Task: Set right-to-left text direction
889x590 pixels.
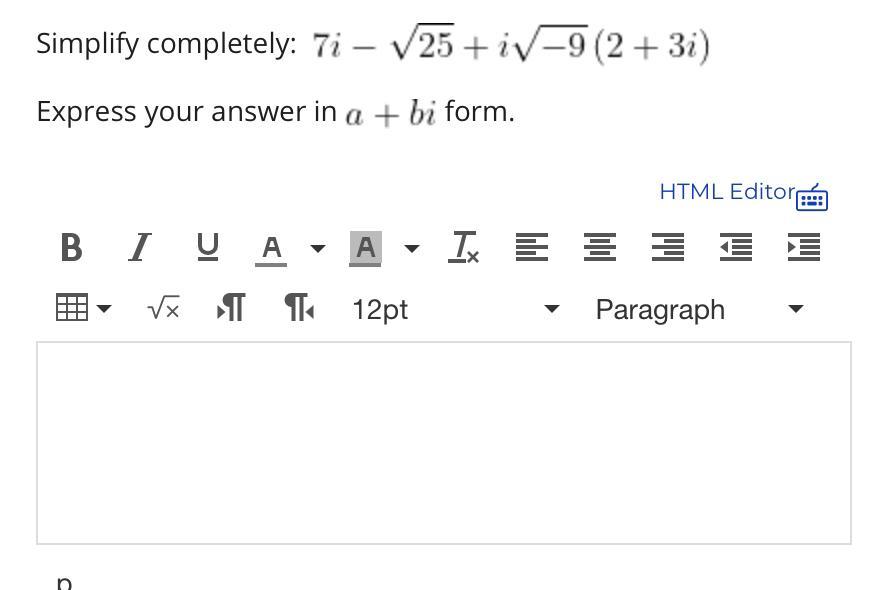Action: pos(299,309)
